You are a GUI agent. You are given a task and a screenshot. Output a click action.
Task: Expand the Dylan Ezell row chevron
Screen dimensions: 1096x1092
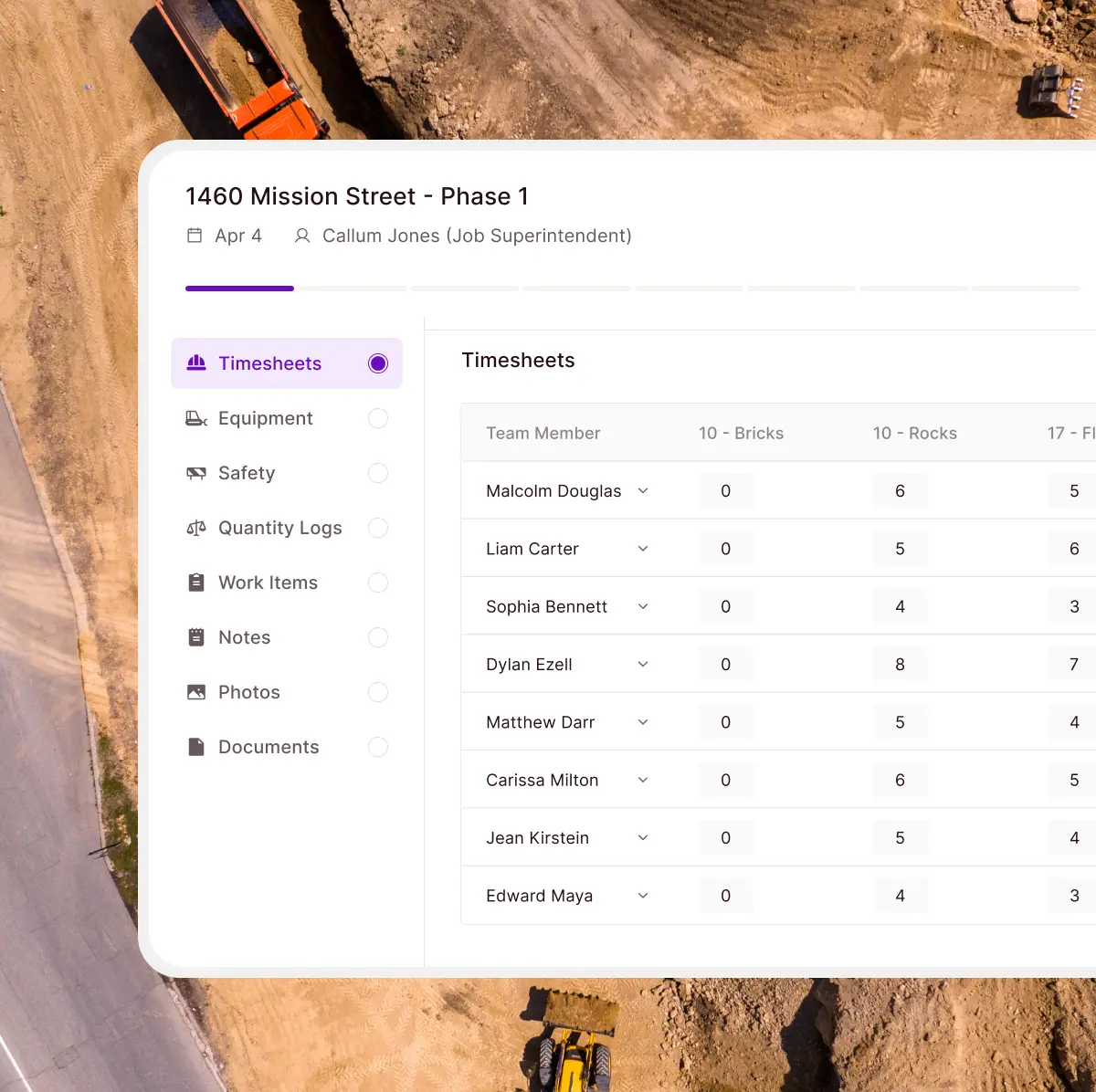[x=643, y=665]
